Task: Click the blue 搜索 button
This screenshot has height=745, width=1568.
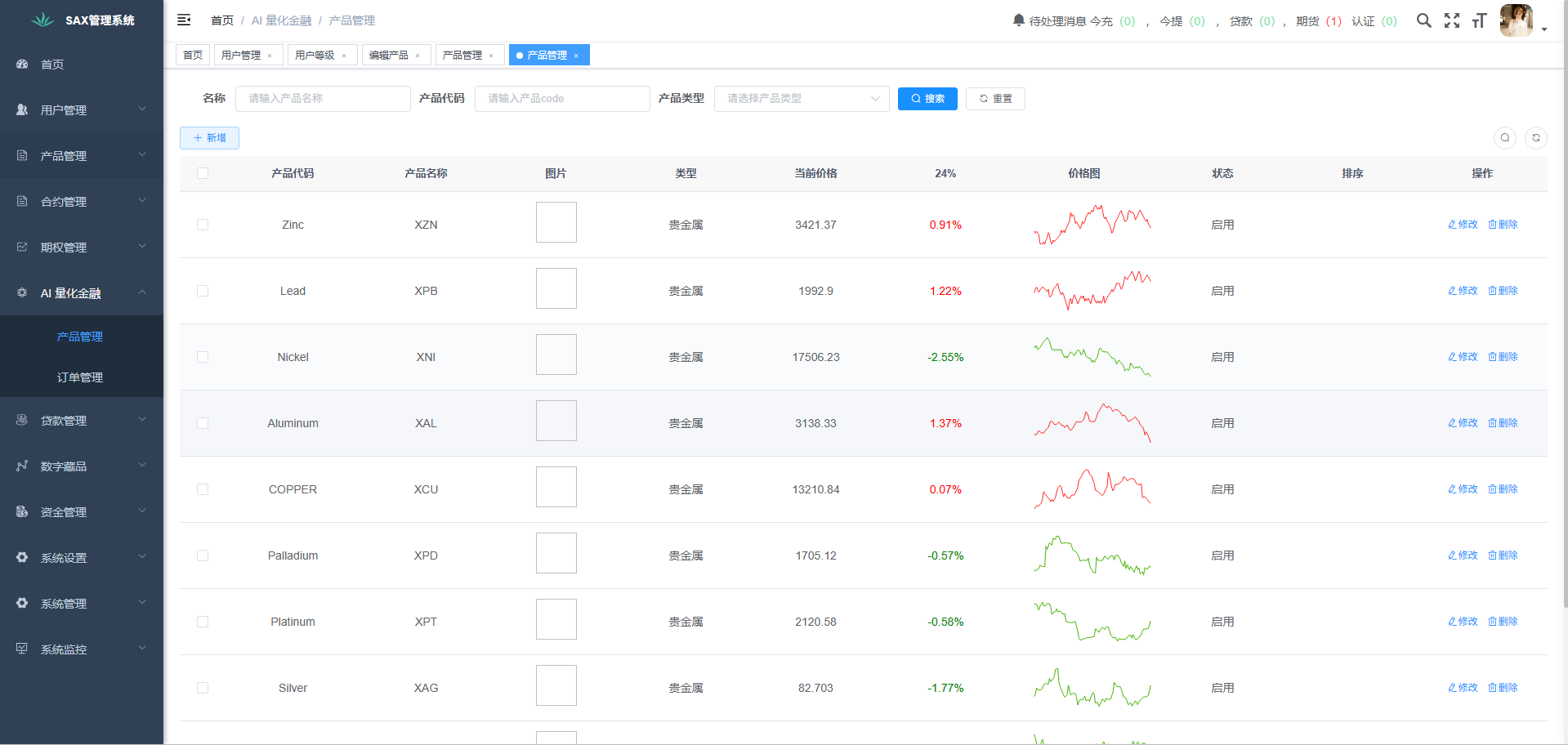Action: click(927, 99)
